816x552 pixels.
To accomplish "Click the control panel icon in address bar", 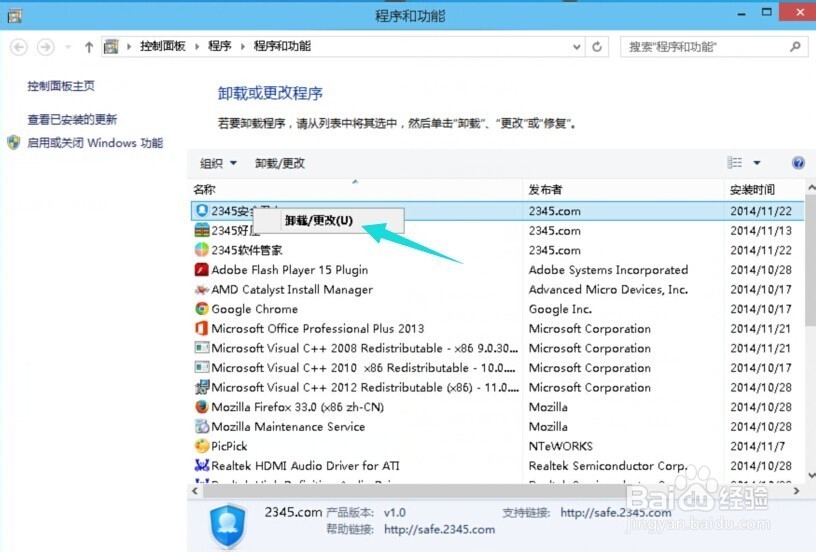I will 111,47.
